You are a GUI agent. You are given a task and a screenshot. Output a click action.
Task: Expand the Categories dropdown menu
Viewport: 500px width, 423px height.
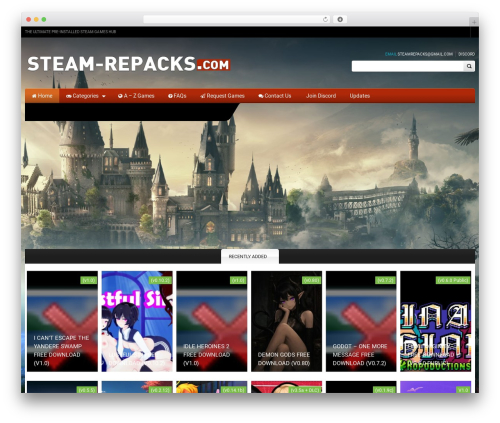coord(86,96)
